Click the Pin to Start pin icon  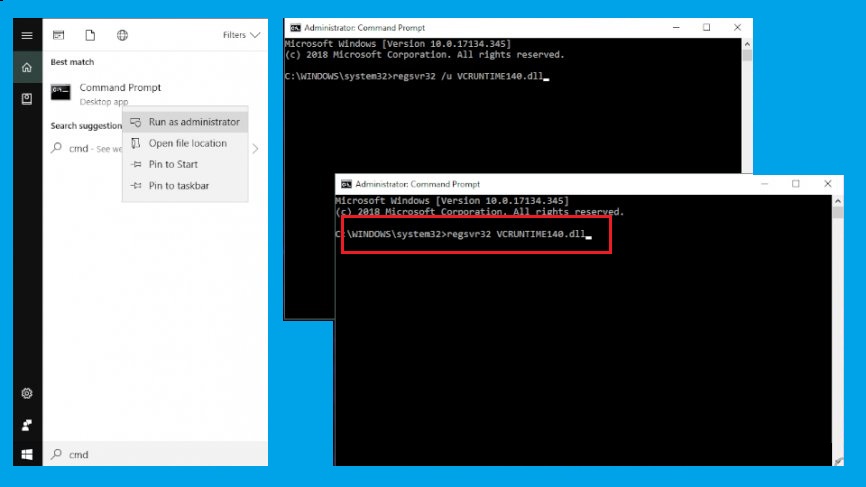136,164
